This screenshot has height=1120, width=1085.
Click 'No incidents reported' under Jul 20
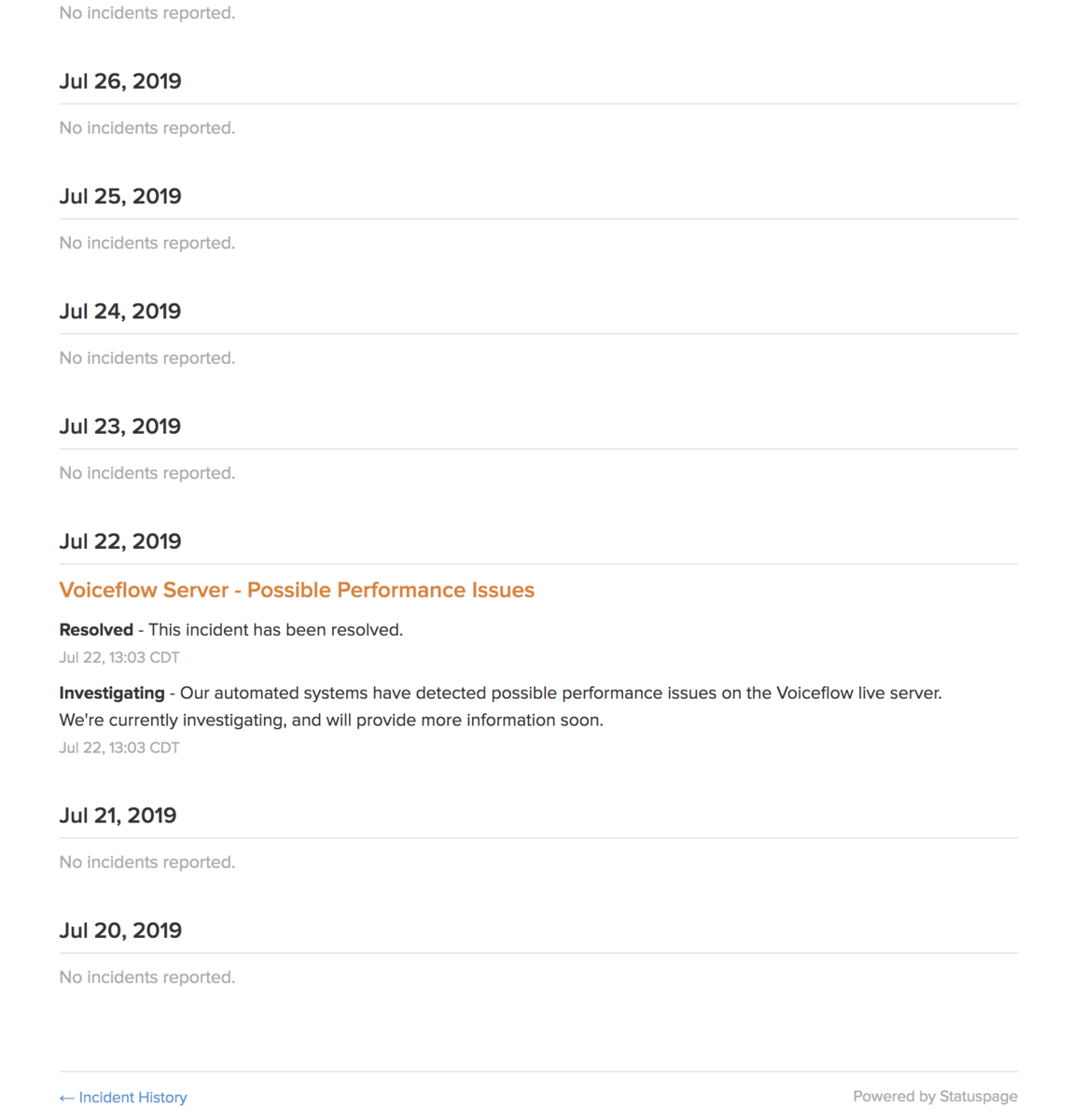coord(147,977)
